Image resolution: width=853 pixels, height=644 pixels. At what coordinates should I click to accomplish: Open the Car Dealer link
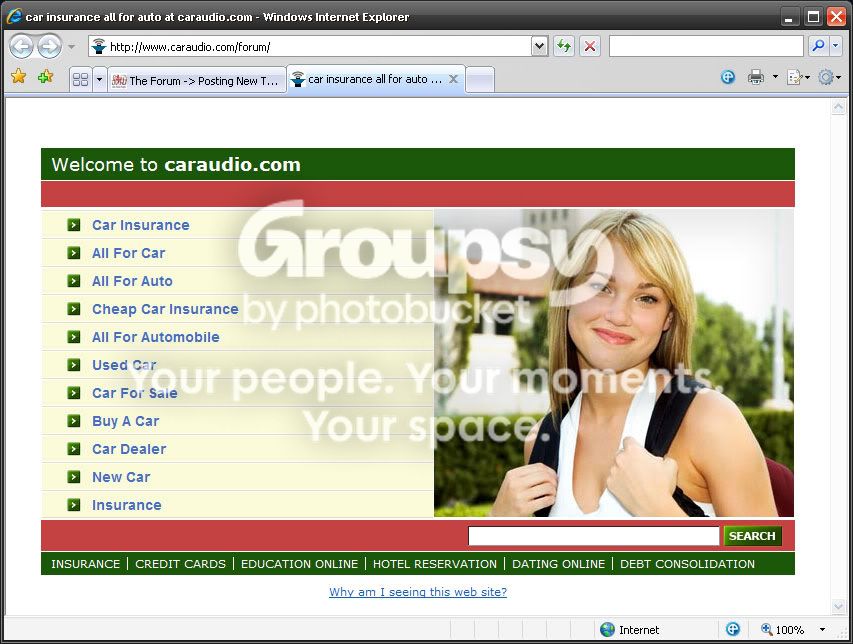pyautogui.click(x=129, y=449)
